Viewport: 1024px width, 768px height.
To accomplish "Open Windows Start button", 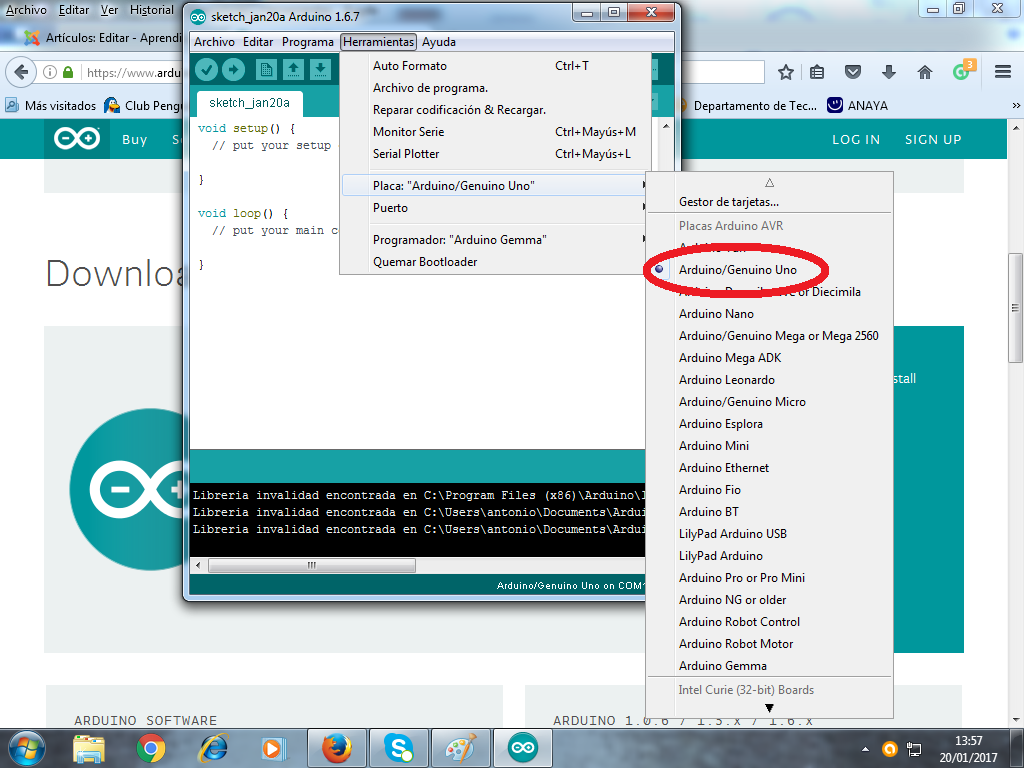I will [25, 748].
